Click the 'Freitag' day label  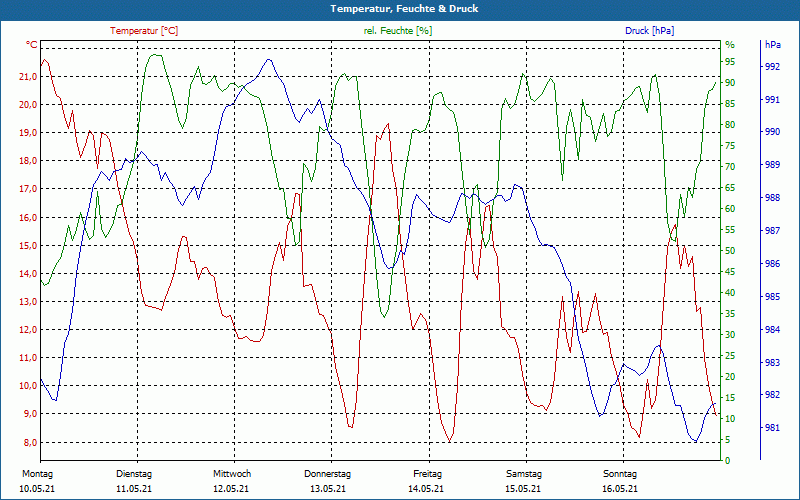click(428, 474)
